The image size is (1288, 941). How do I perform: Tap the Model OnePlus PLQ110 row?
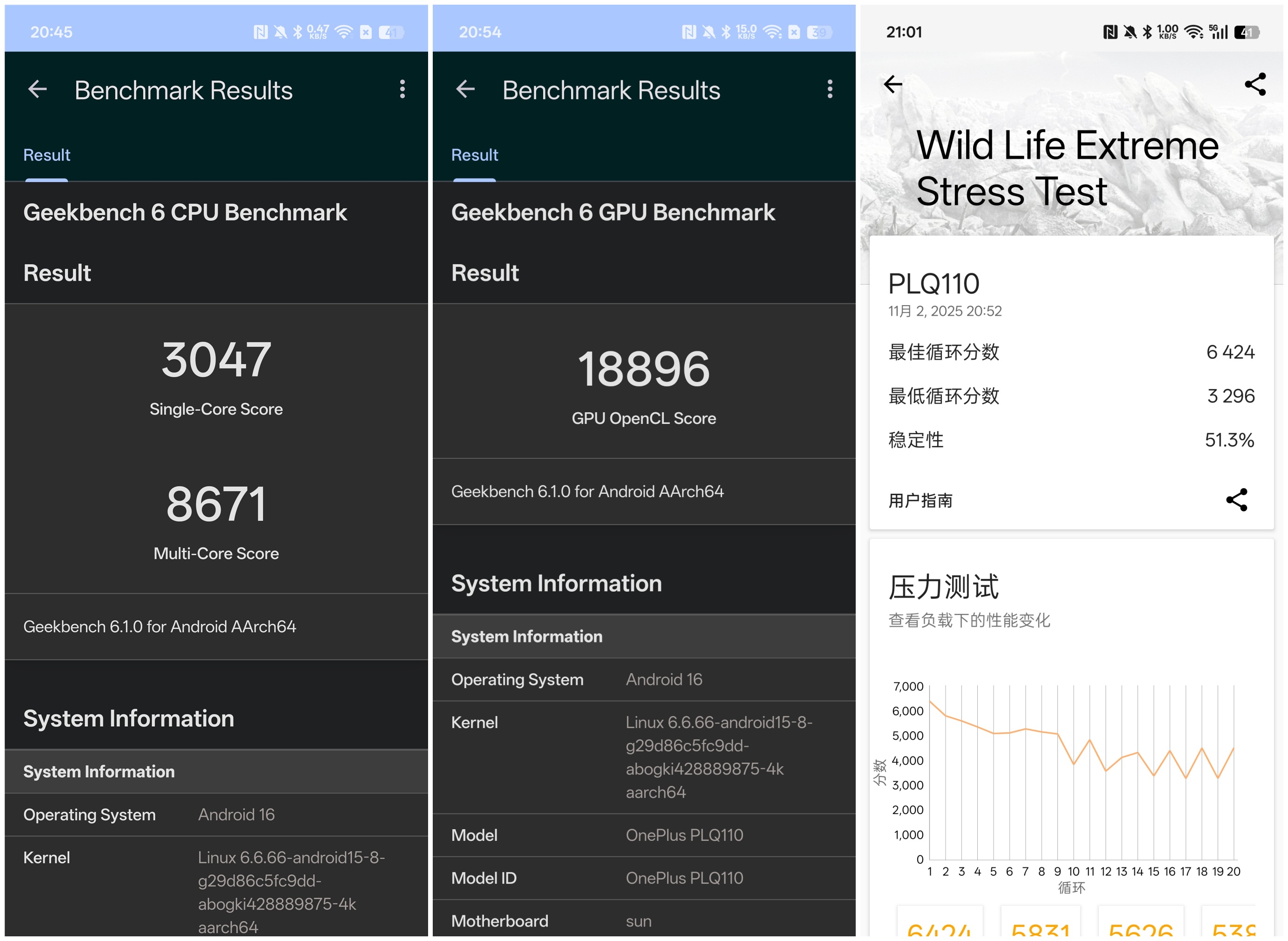644,835
